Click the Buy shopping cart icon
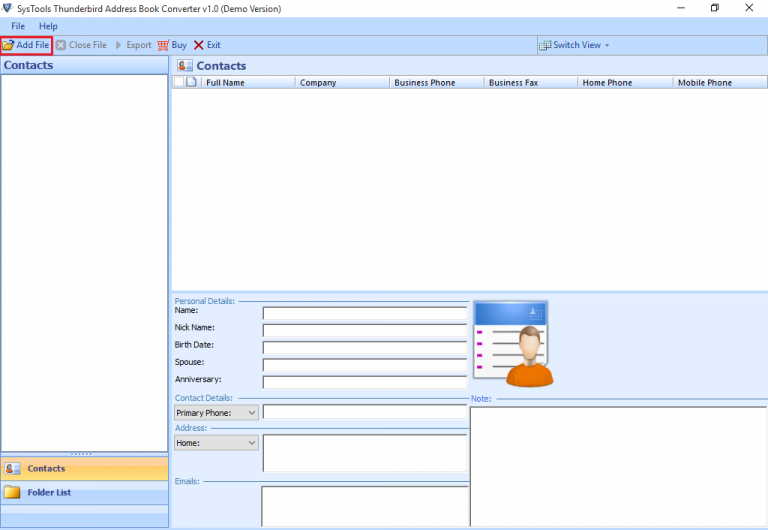 click(164, 45)
